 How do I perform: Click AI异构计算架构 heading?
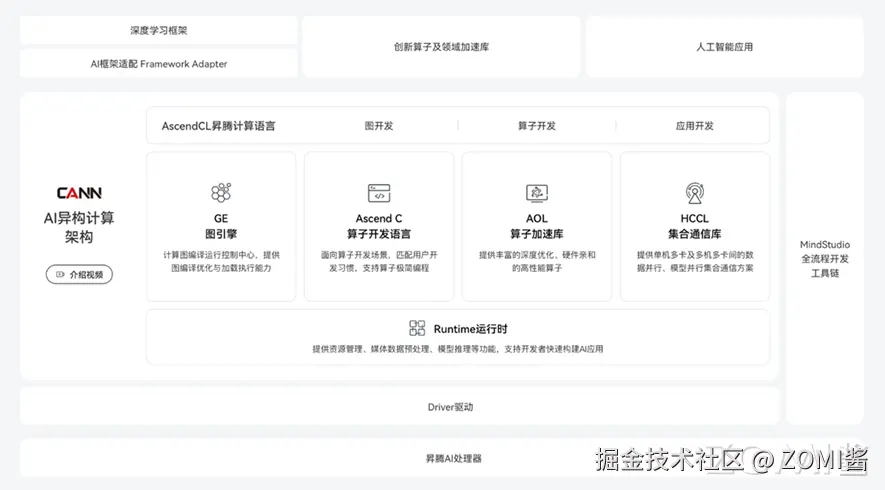pyautogui.click(x=79, y=227)
